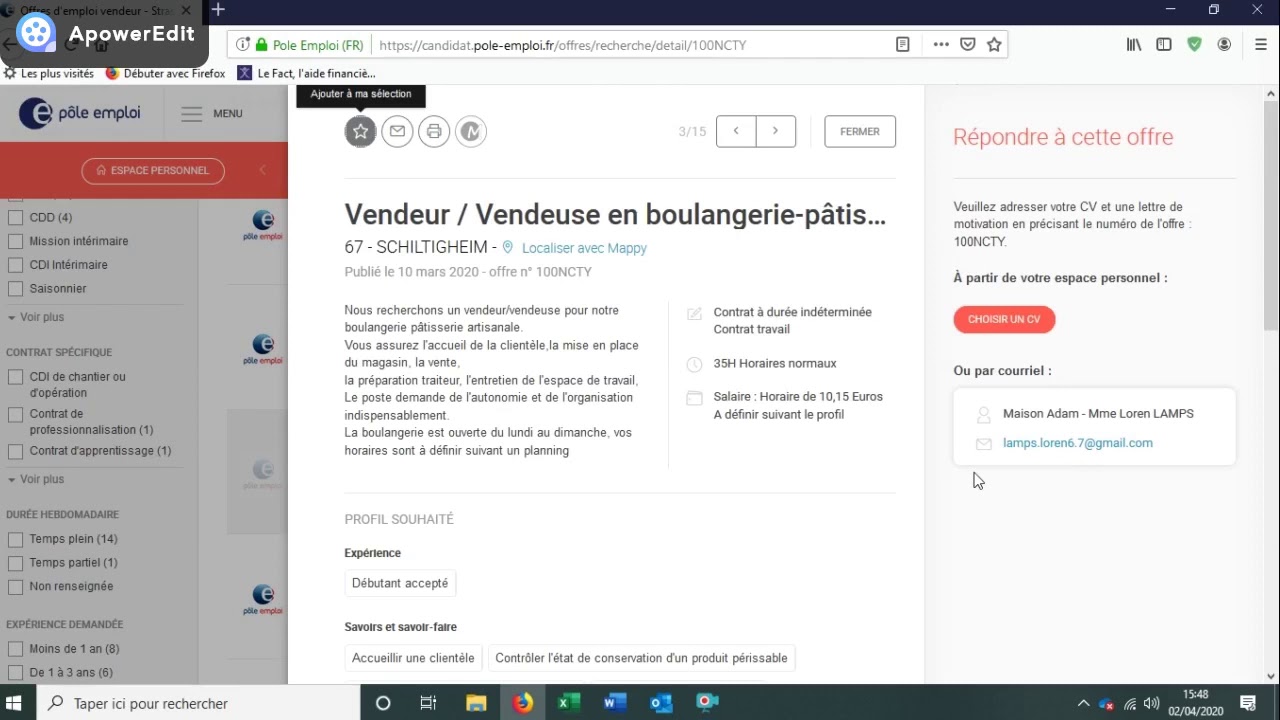Open Localiser avec Mappy link
1280x720 pixels.
click(584, 248)
